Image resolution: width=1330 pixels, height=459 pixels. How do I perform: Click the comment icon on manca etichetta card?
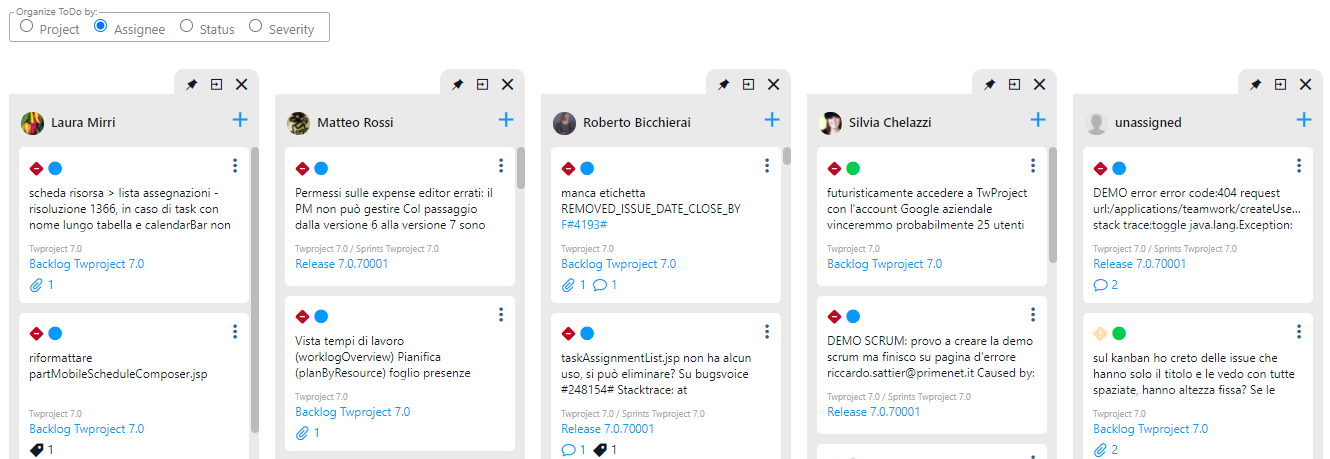tap(600, 285)
